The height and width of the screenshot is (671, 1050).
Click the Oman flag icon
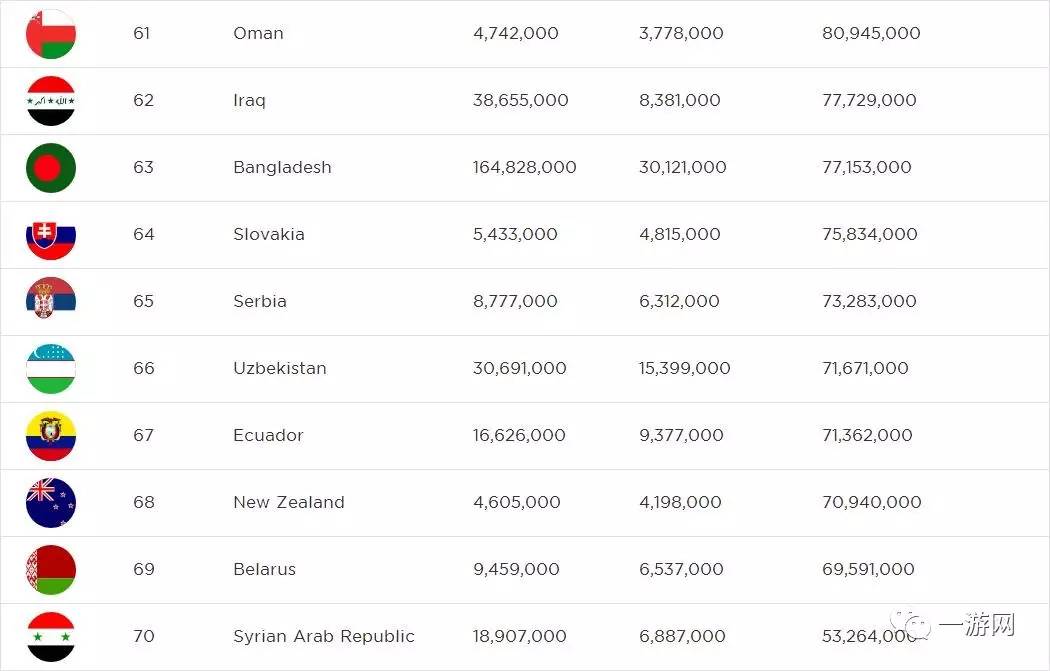click(51, 34)
